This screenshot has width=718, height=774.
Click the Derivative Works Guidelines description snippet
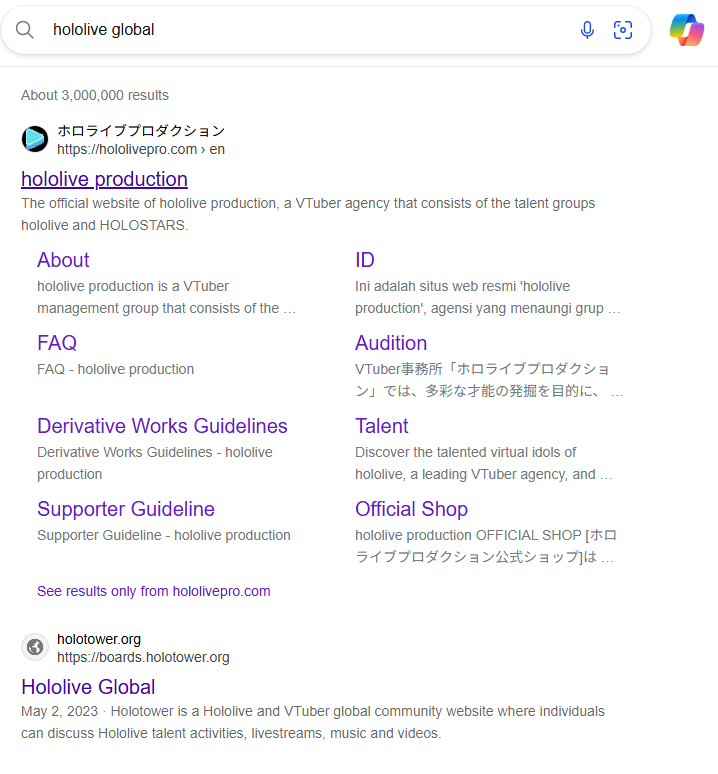[x=154, y=463]
